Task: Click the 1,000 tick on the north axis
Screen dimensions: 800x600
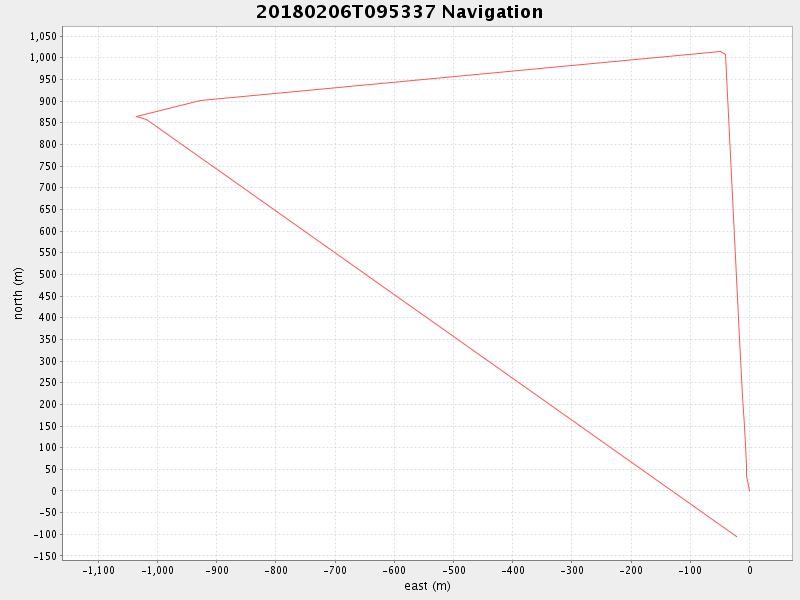Action: 44,57
